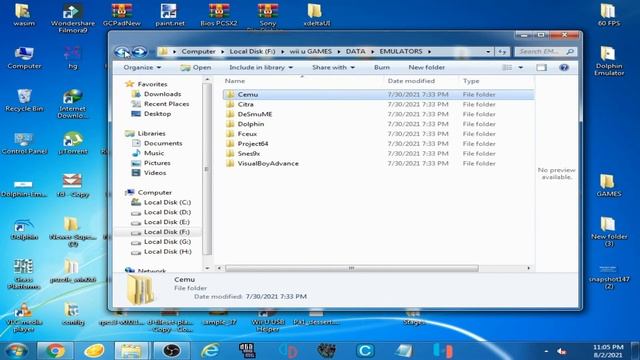Show hidden system tray icons arrow

[546, 351]
